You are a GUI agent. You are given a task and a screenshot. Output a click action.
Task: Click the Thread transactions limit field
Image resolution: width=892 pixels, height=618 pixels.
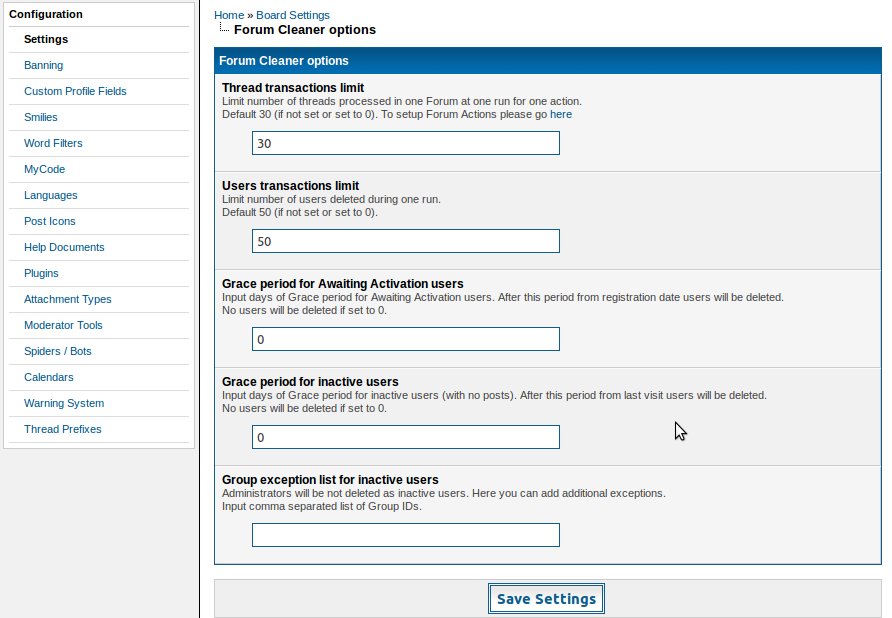(405, 143)
